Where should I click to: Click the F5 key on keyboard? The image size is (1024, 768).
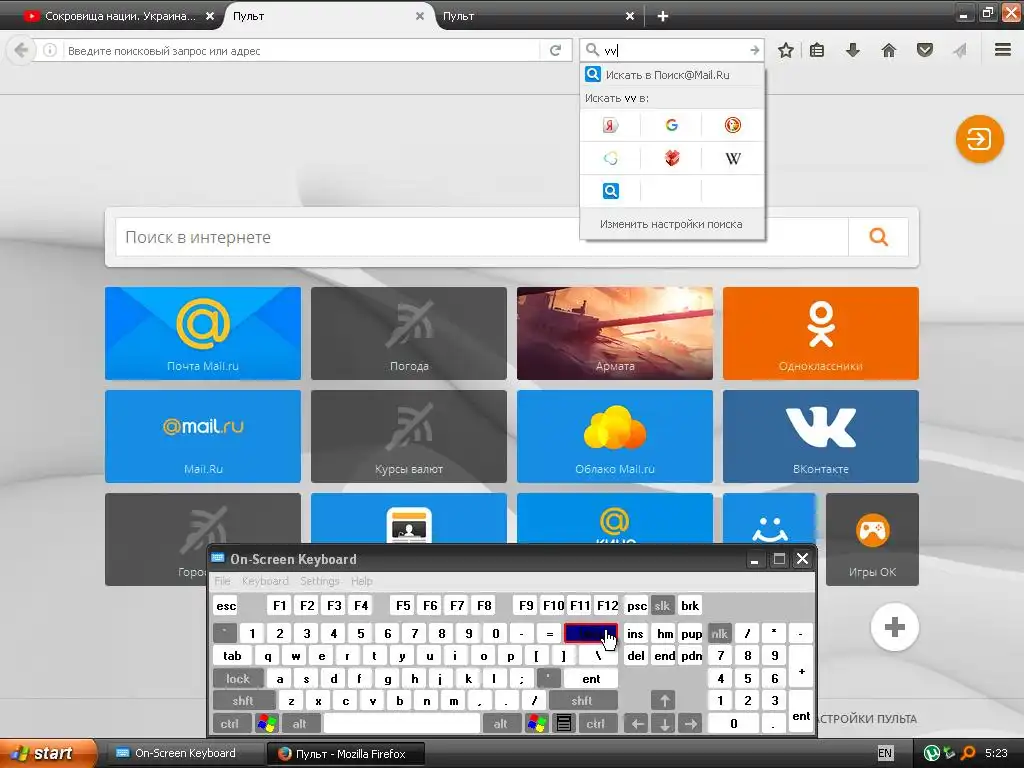coord(403,605)
